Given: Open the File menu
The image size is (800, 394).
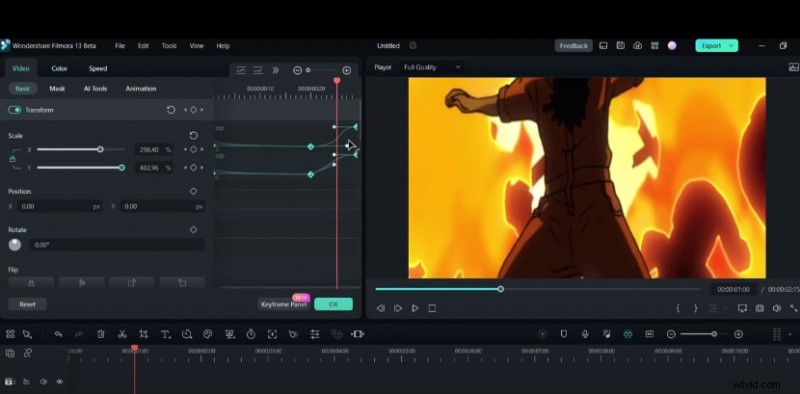Looking at the screenshot, I should tap(120, 45).
